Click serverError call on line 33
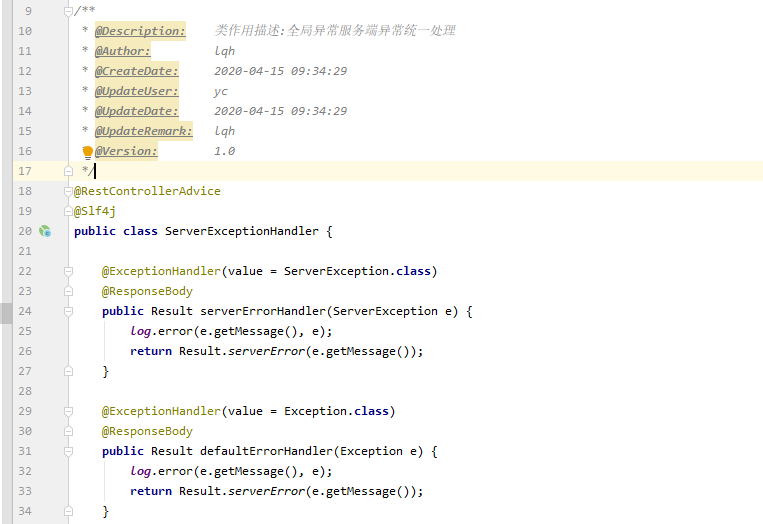Screen dimensions: 763x524 click(x=266, y=491)
